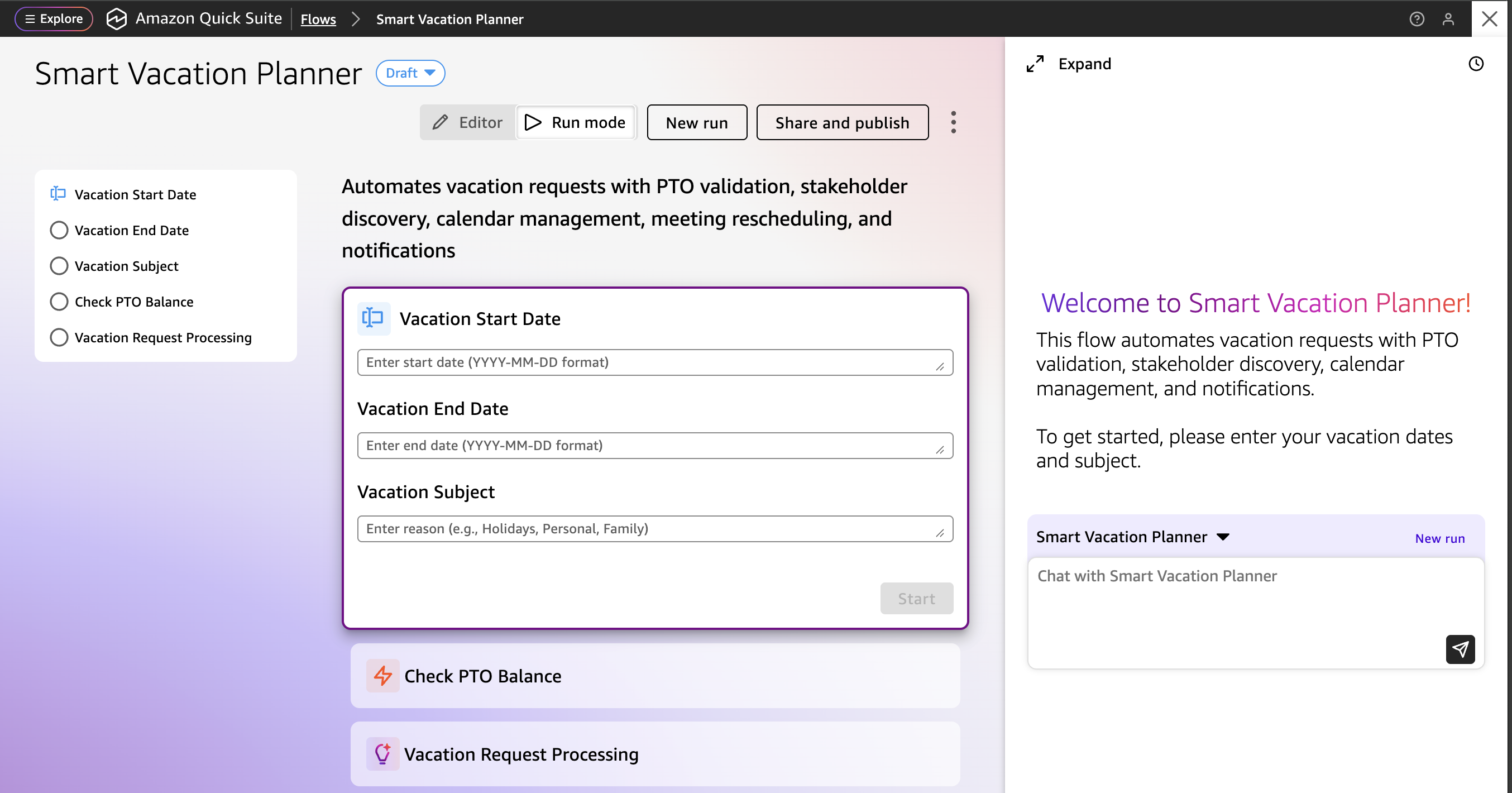Screen dimensions: 1512x793
Task: Select Check PTO Balance step circle
Action: pos(59,302)
